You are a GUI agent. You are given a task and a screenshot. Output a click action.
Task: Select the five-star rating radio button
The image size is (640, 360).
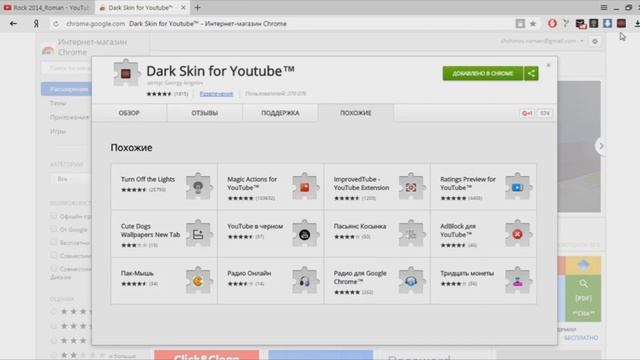tap(54, 311)
